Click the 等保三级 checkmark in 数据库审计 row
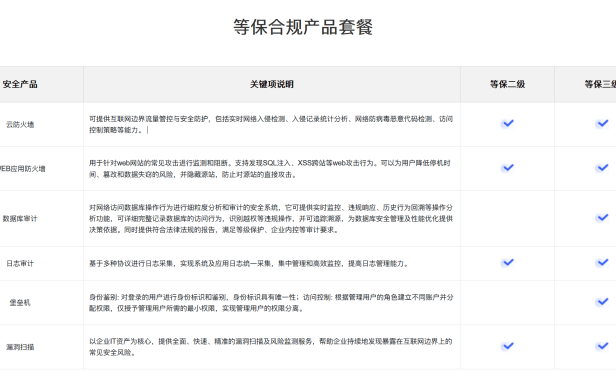Viewport: 616px width, 380px height. [602, 218]
